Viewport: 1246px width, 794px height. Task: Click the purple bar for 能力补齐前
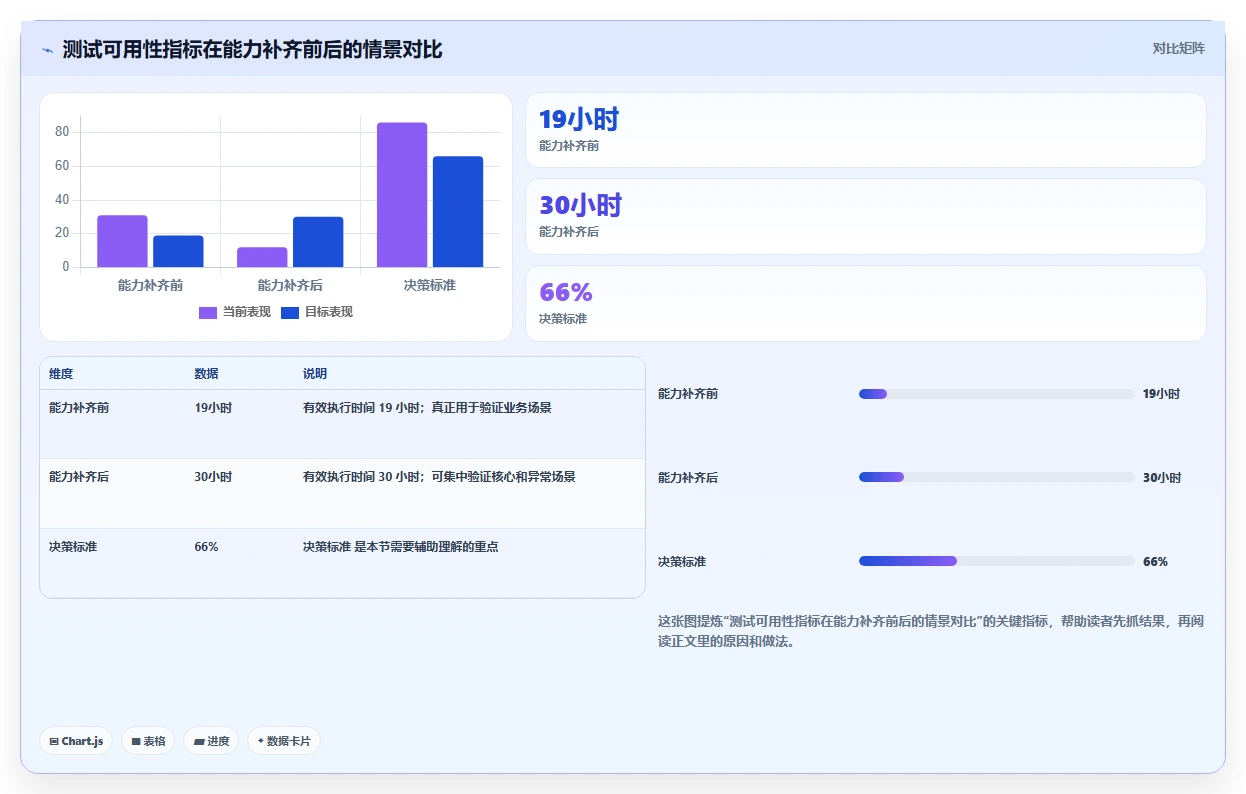(122, 241)
